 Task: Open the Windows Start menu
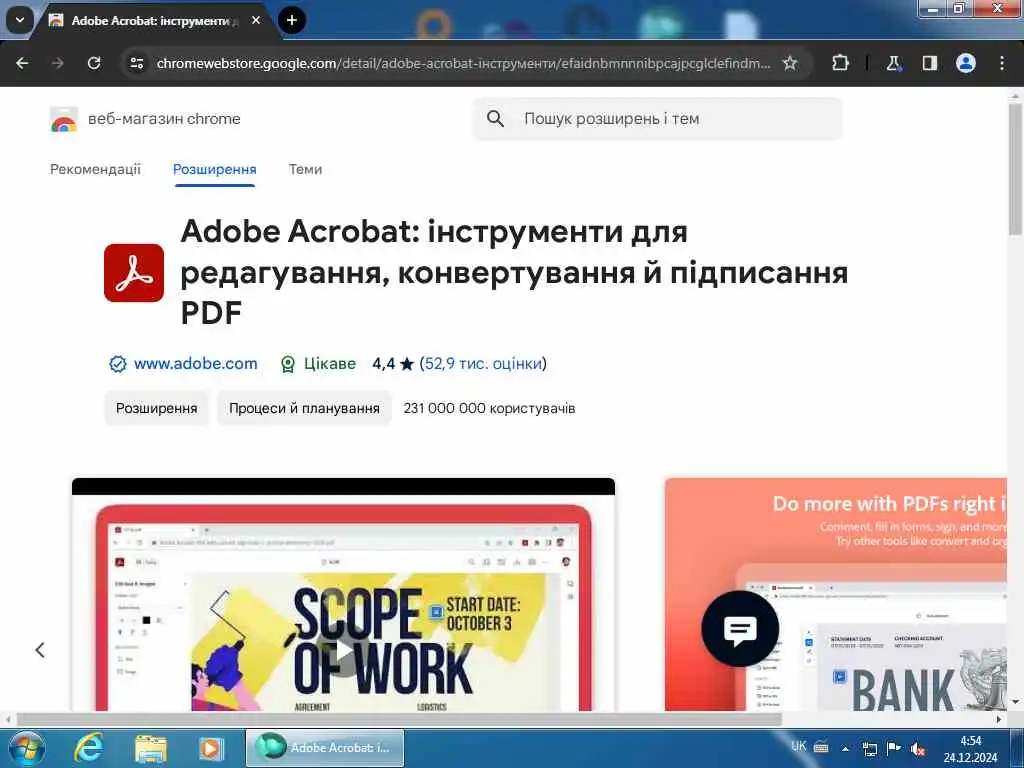tap(25, 748)
